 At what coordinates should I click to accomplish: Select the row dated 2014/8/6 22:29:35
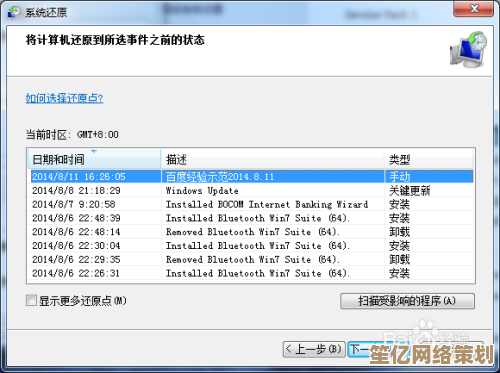pyautogui.click(x=252, y=259)
